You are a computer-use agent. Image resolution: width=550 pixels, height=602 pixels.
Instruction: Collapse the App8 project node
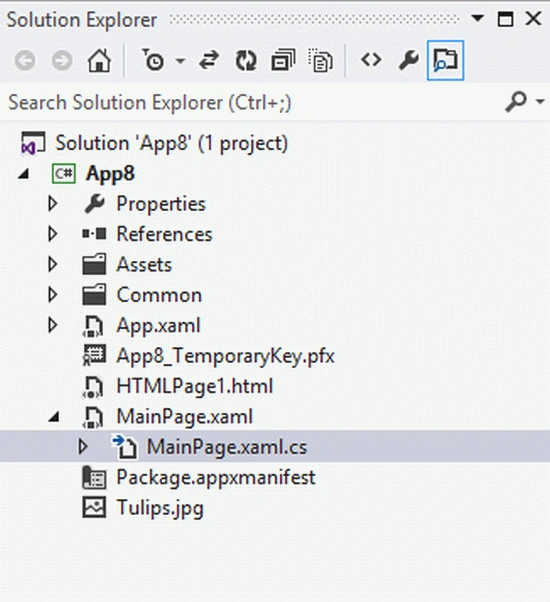(24, 174)
